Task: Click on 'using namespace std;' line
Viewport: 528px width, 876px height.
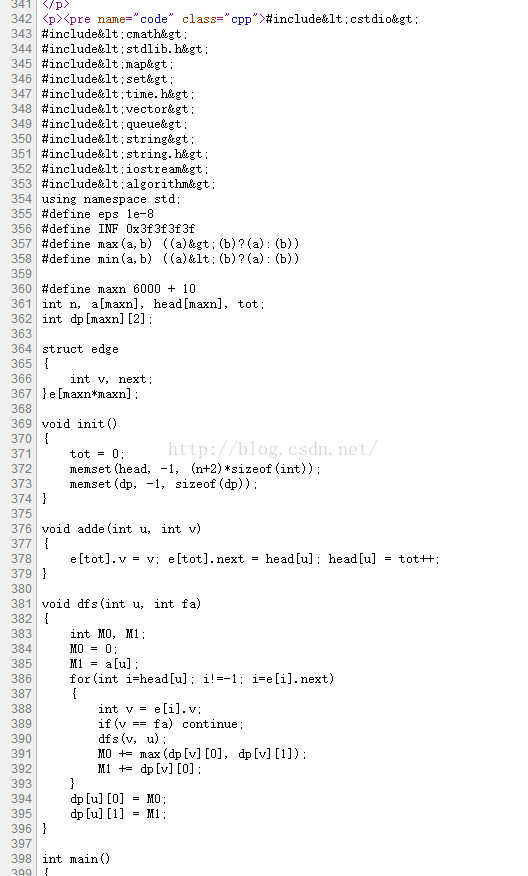Action: pos(111,199)
